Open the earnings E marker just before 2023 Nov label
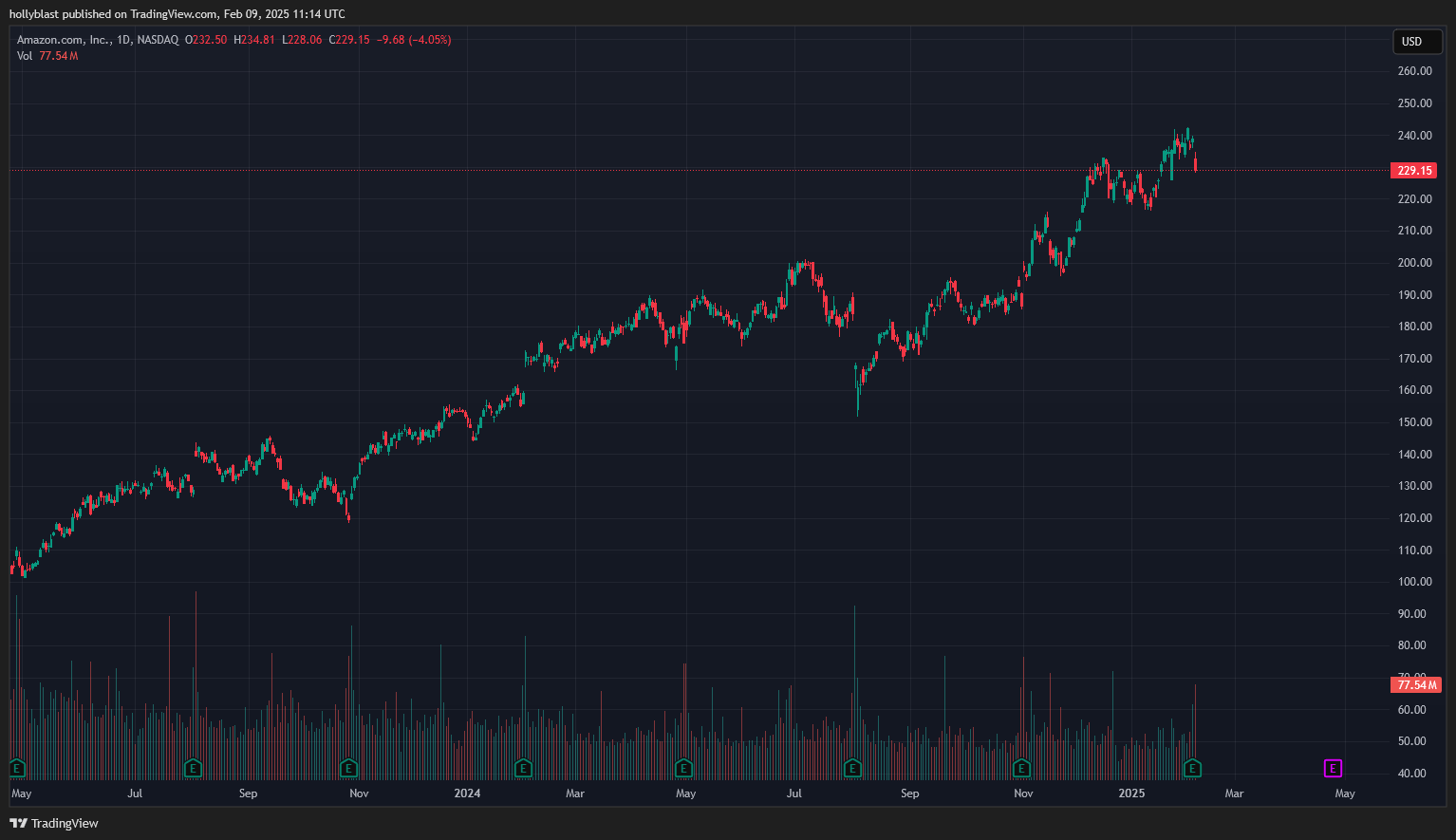1456x840 pixels. (x=348, y=768)
